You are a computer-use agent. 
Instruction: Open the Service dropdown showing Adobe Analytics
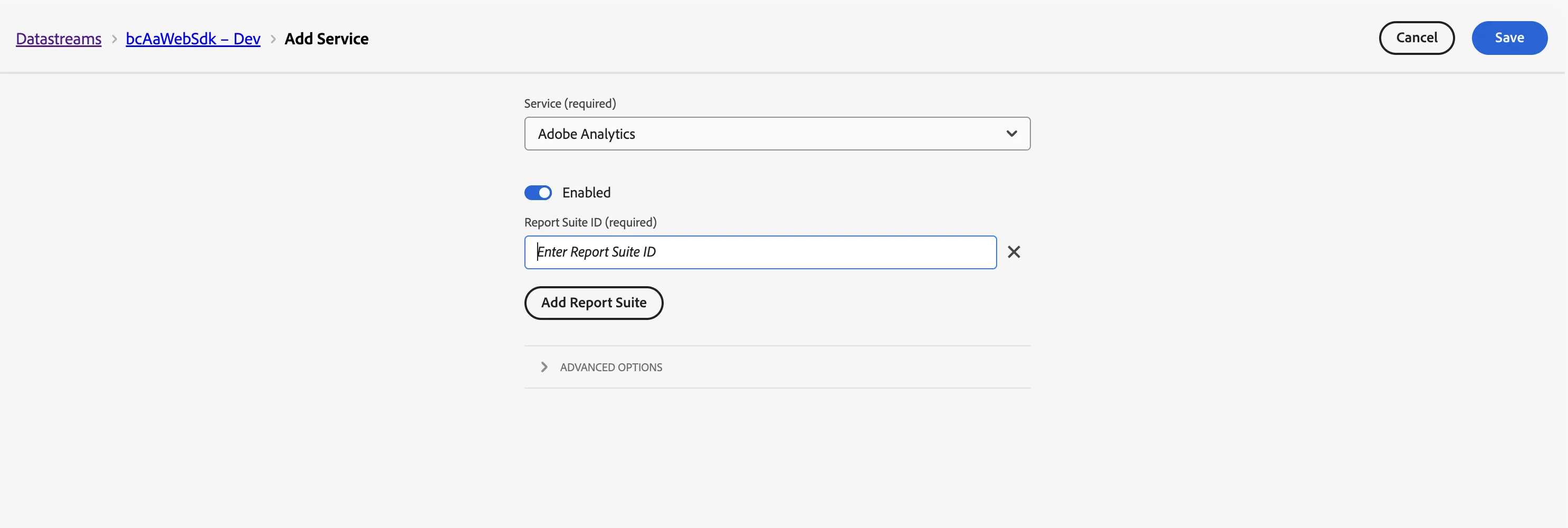point(777,134)
